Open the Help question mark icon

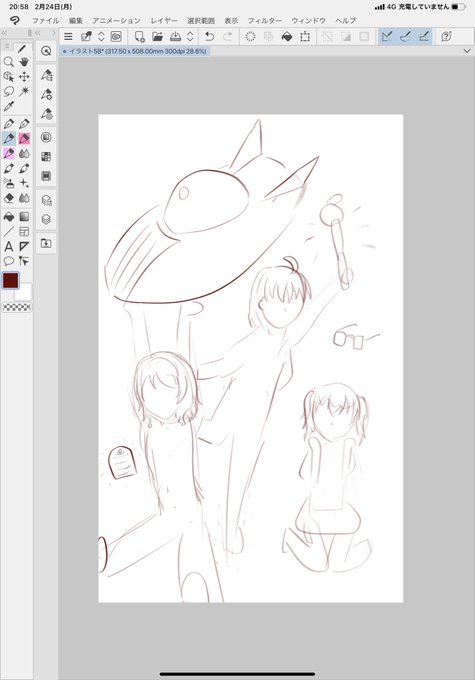[x=446, y=36]
